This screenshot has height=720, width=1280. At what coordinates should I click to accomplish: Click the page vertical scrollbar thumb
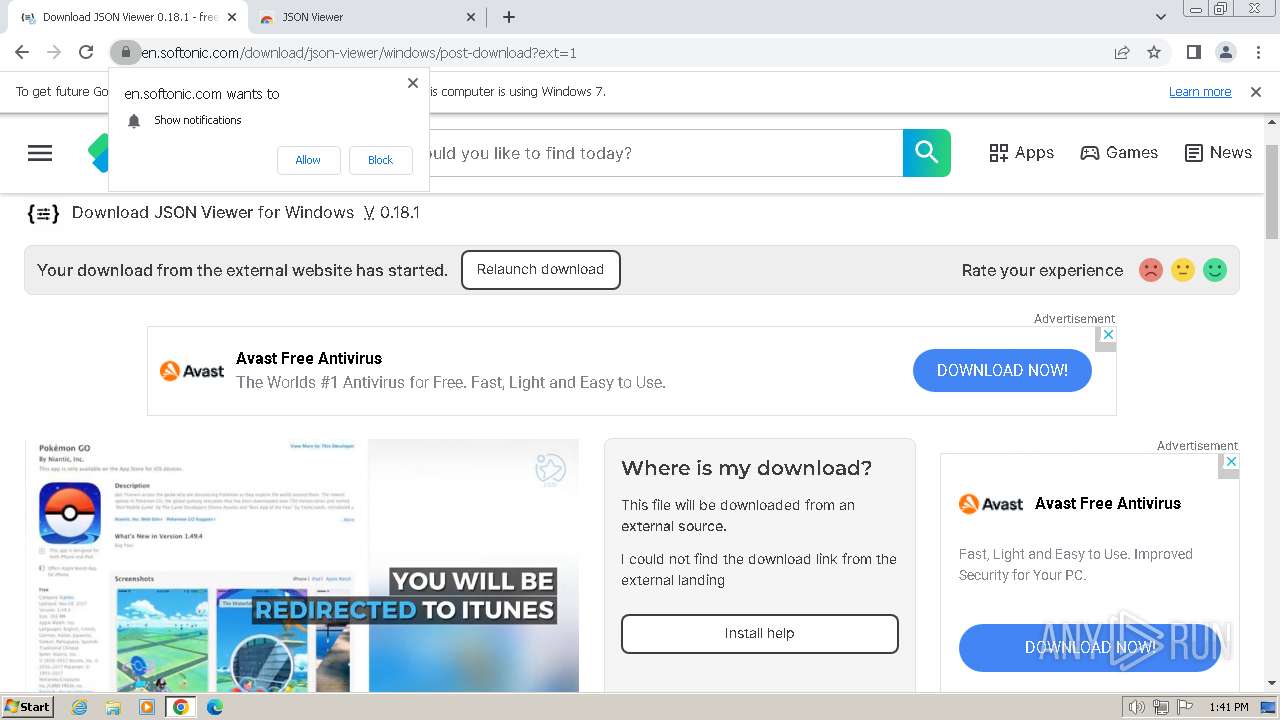tap(1272, 190)
